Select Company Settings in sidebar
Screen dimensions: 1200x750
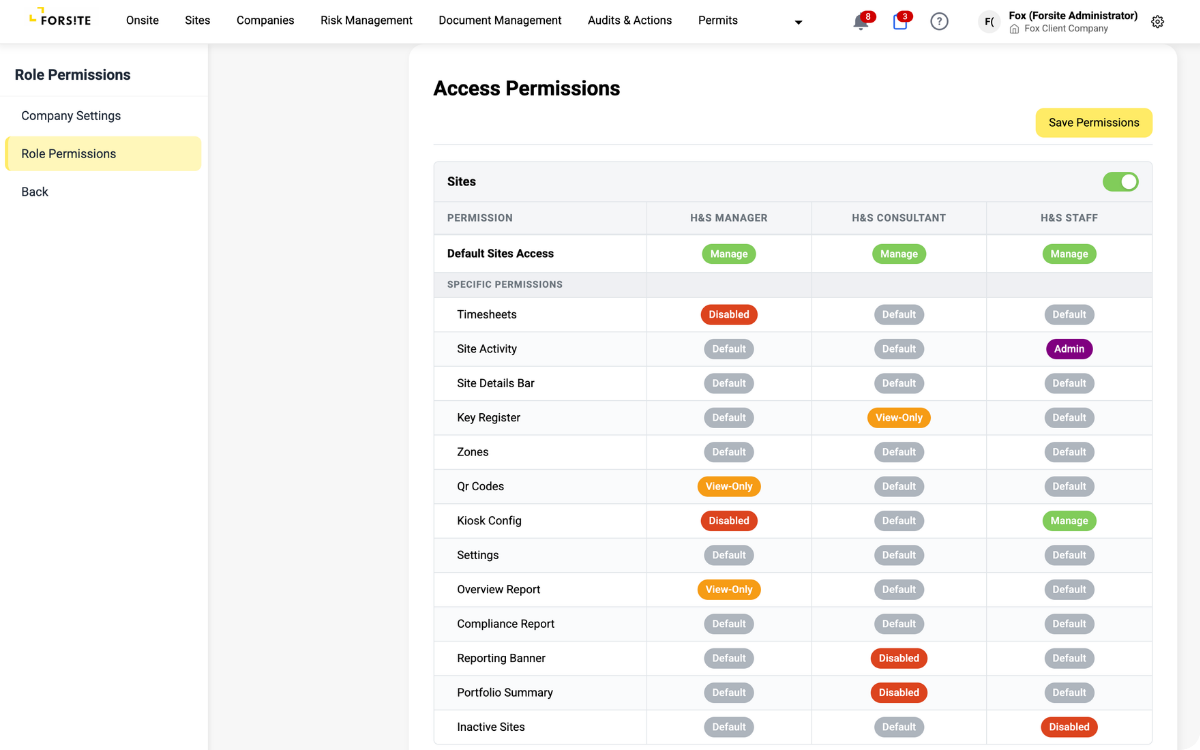click(x=71, y=116)
